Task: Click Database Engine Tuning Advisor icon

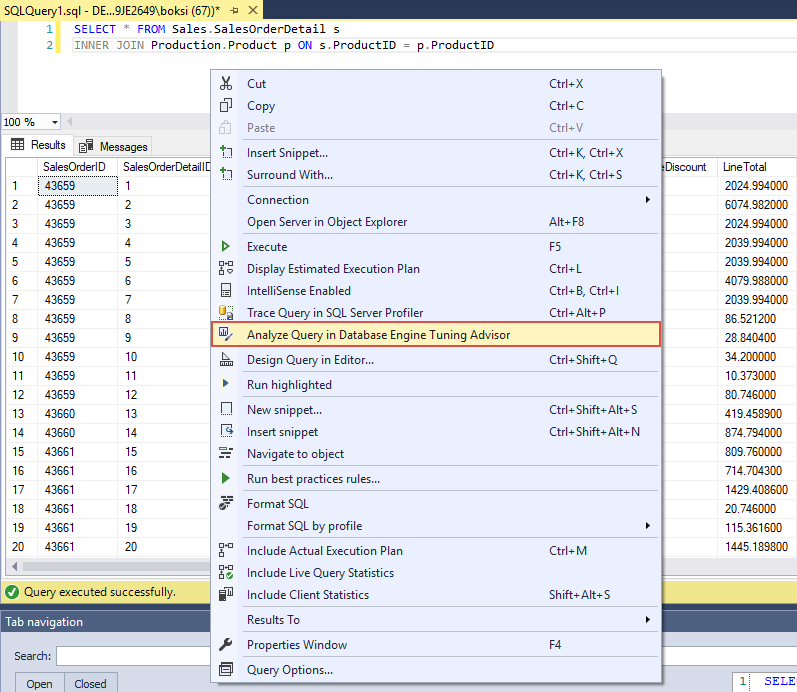Action: 226,334
